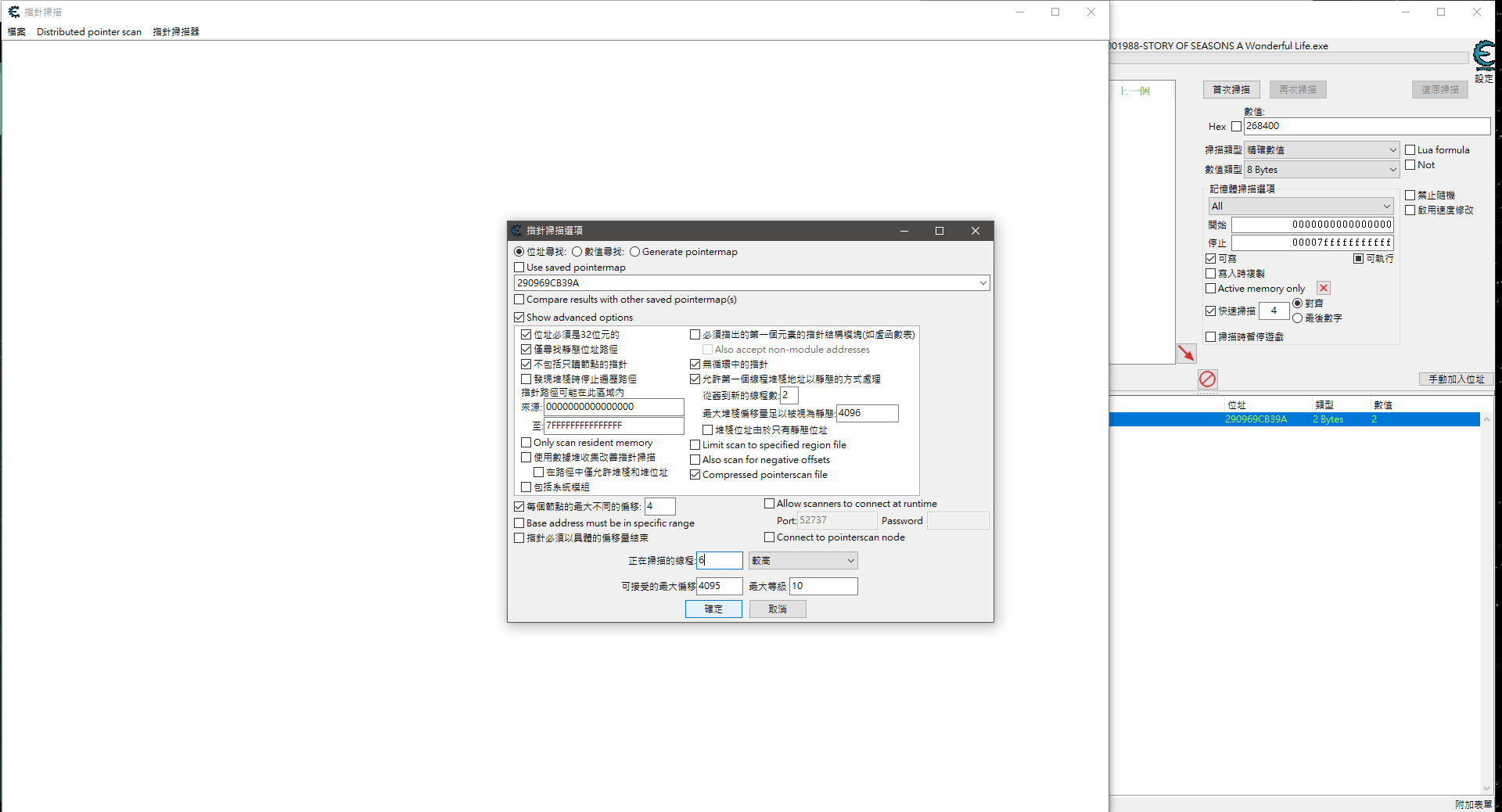
Task: Expand the address 290969CB39A dropdown
Action: tap(983, 283)
